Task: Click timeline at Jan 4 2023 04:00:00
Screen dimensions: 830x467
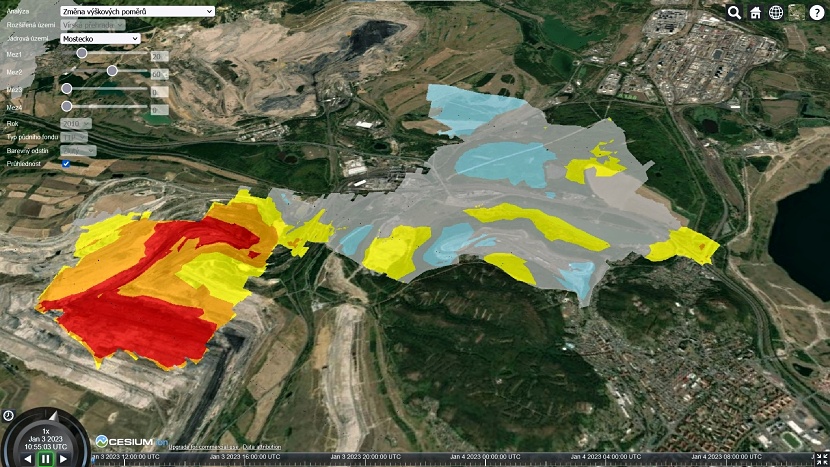Action: pos(606,459)
